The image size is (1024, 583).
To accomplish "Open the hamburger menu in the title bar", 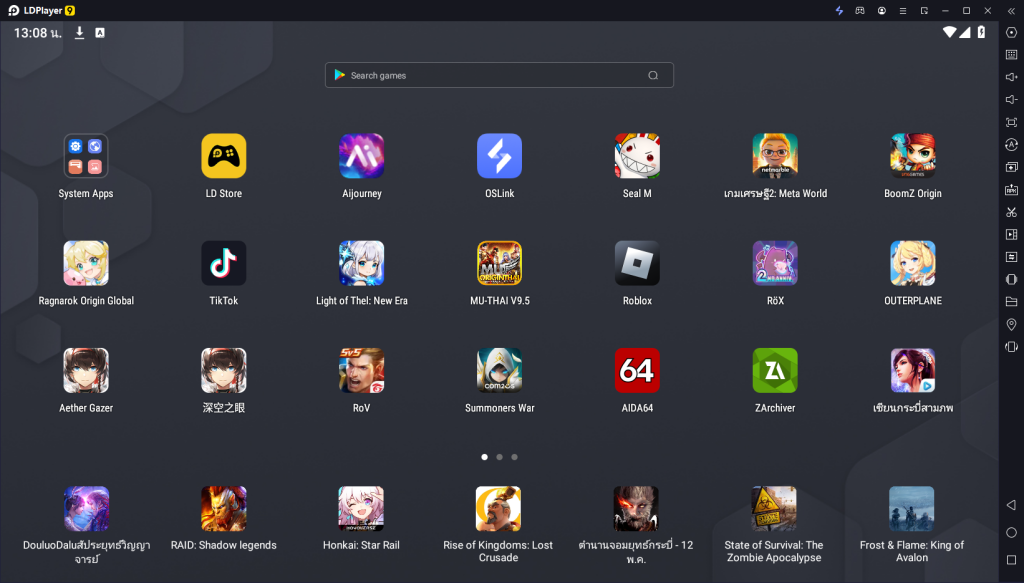I will 901,10.
